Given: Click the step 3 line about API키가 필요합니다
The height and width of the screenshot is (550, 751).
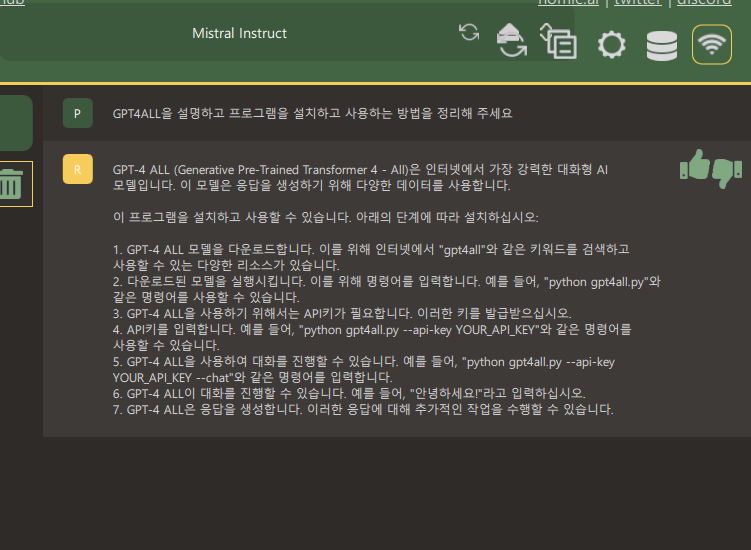Looking at the screenshot, I should click(x=342, y=313).
